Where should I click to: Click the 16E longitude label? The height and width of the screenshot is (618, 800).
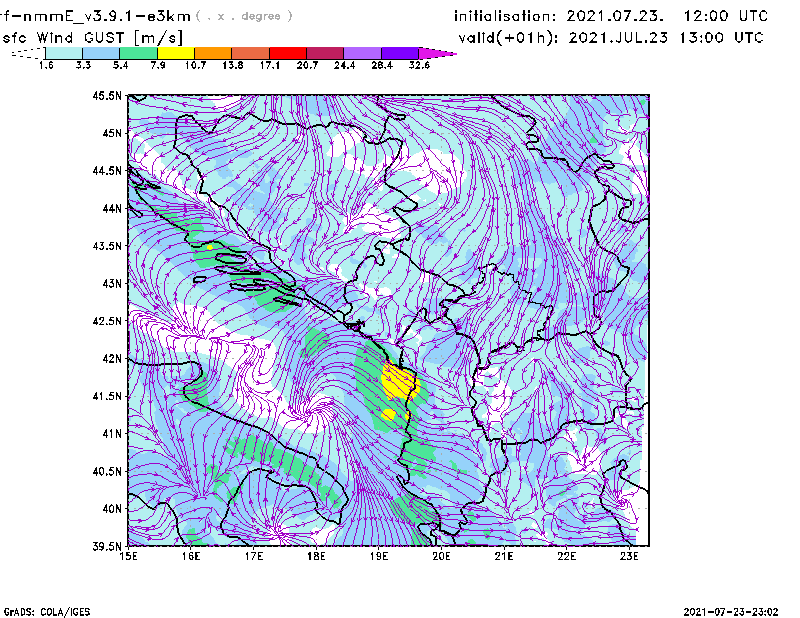coord(191,556)
